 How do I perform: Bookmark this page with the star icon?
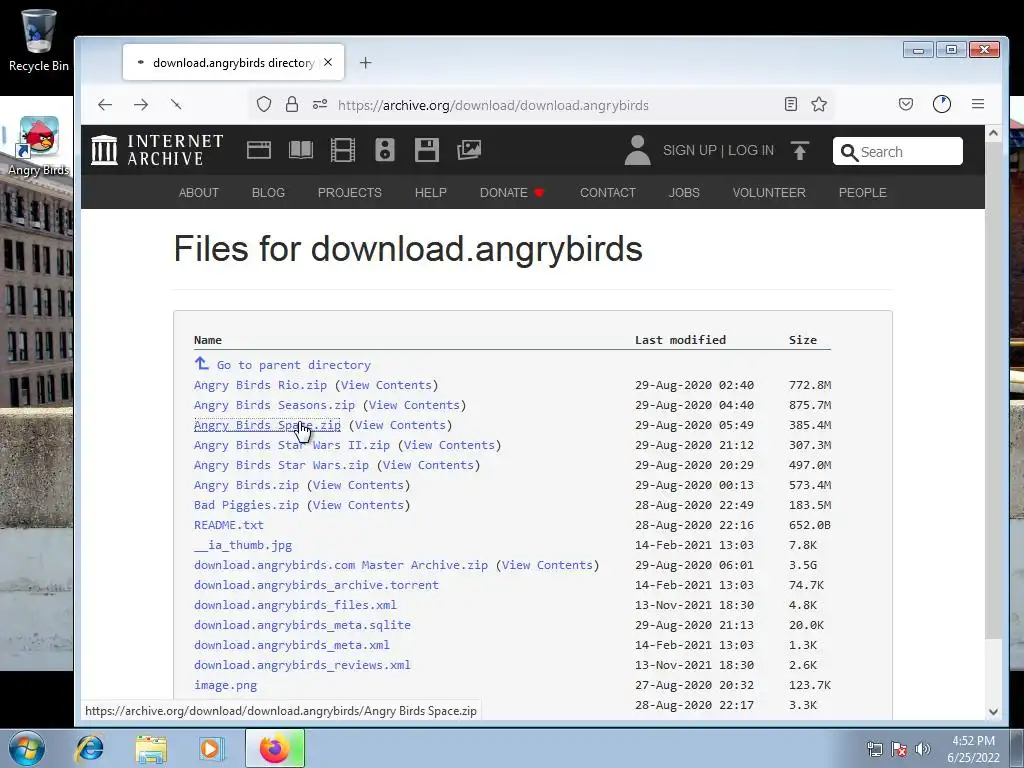click(x=819, y=104)
